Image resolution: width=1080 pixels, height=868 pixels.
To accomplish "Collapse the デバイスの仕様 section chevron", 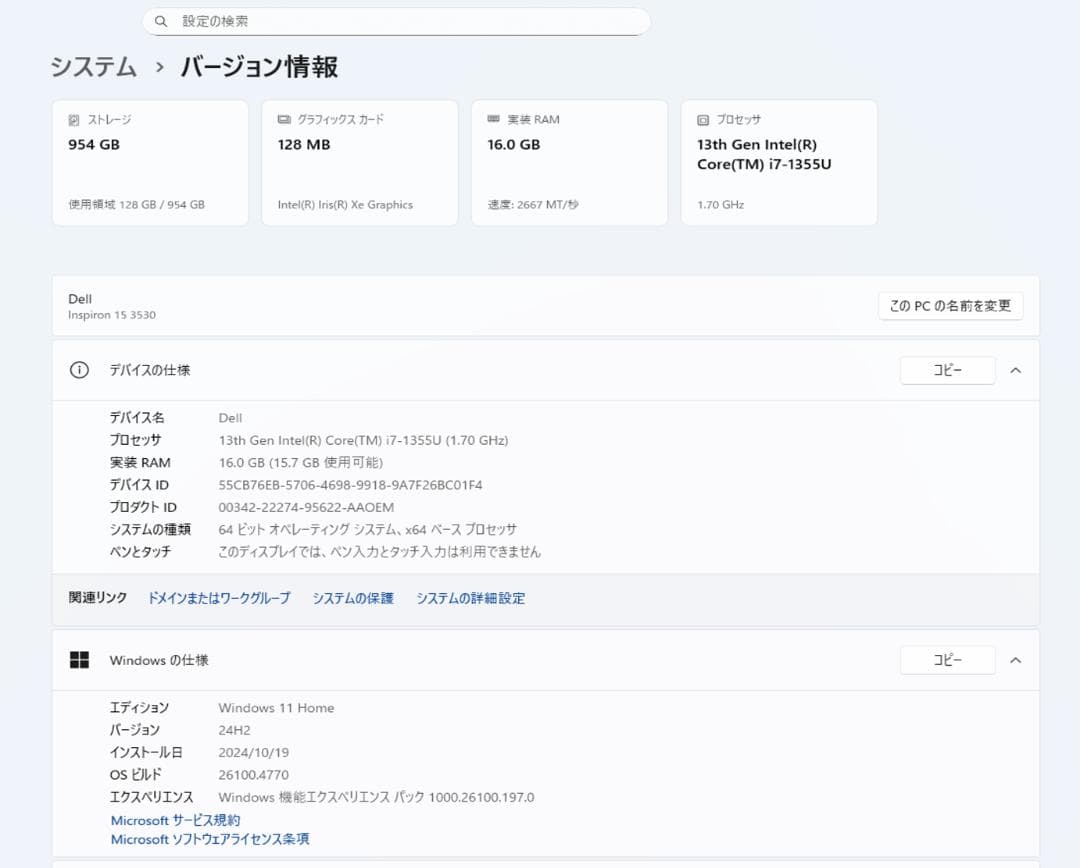I will tap(1016, 370).
